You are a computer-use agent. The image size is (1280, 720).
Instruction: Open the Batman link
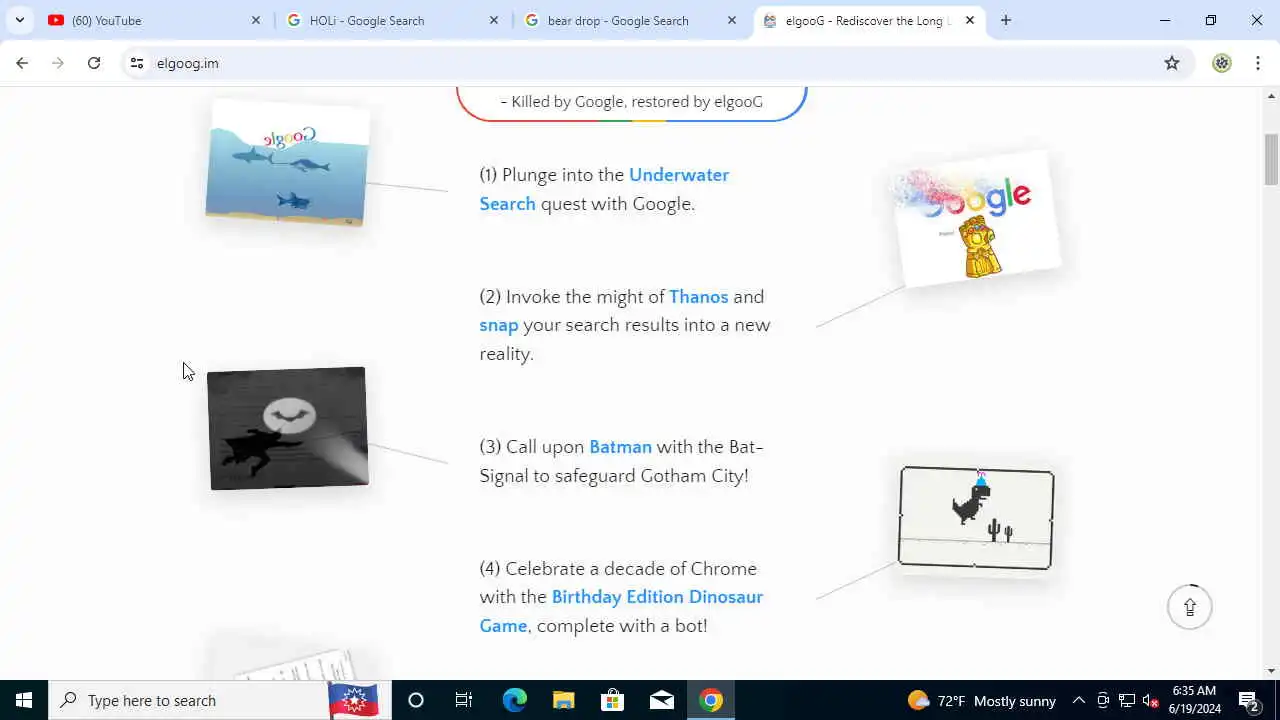620,447
